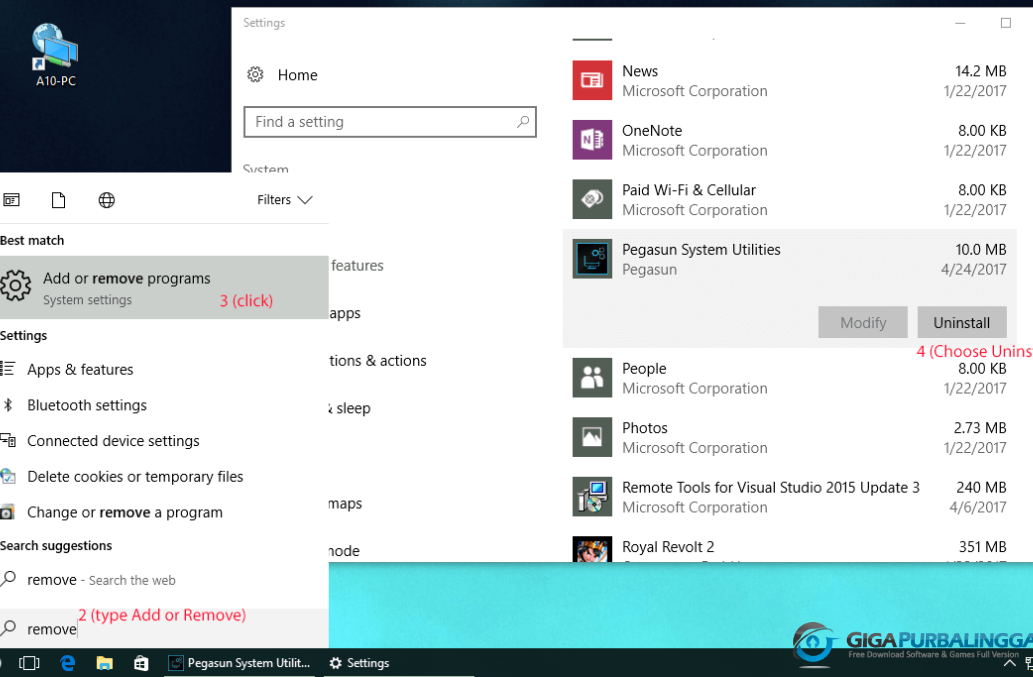Select the OneNote app entry

pyautogui.click(x=789, y=140)
